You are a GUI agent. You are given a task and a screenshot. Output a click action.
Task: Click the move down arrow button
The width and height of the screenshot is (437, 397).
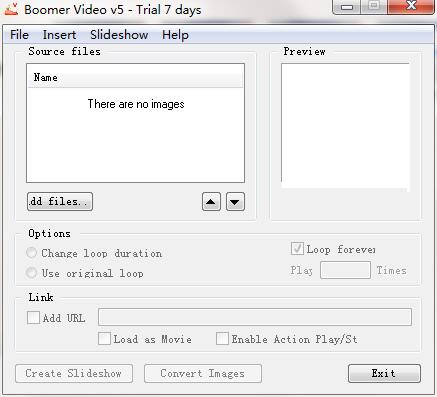pyautogui.click(x=235, y=202)
